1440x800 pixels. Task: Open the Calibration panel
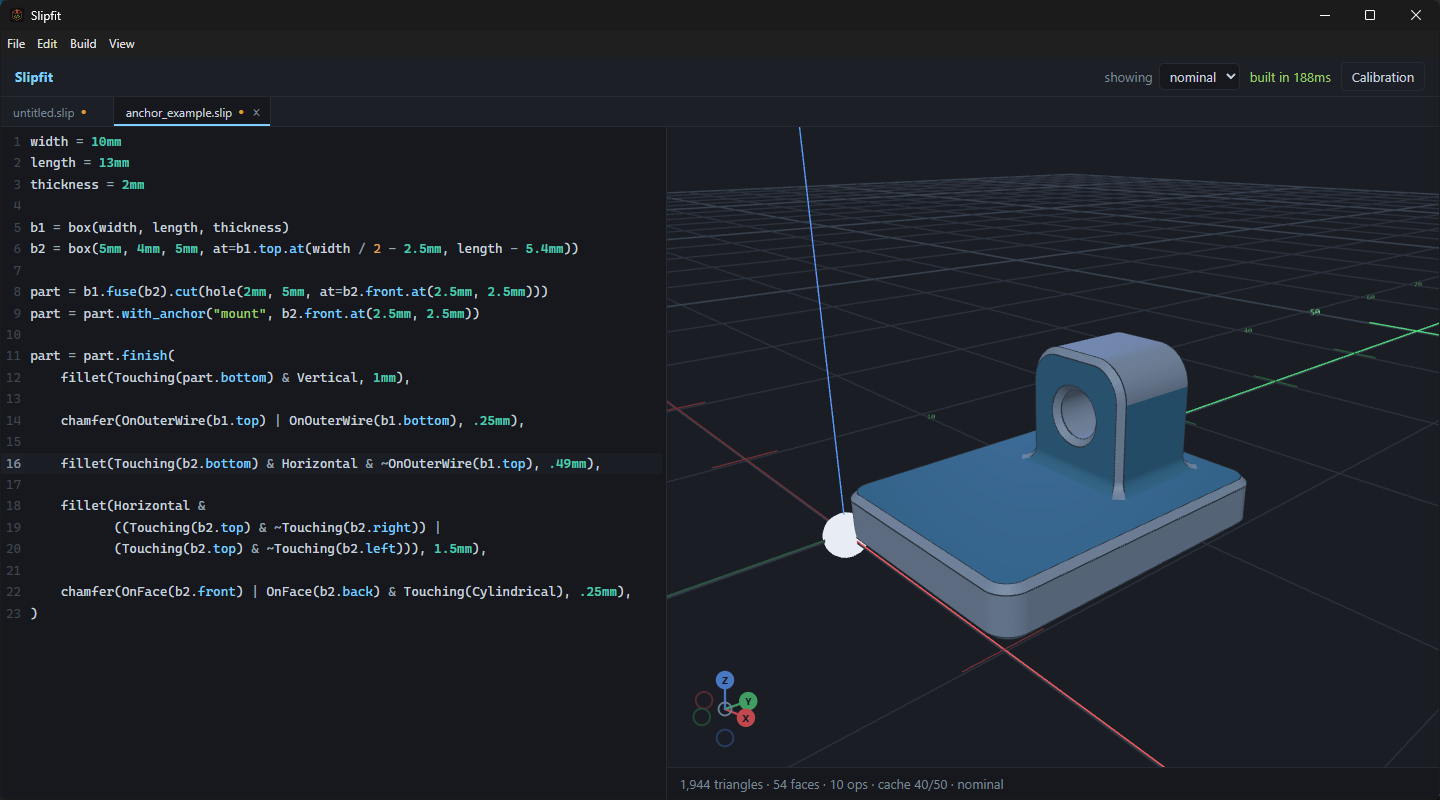click(x=1383, y=77)
